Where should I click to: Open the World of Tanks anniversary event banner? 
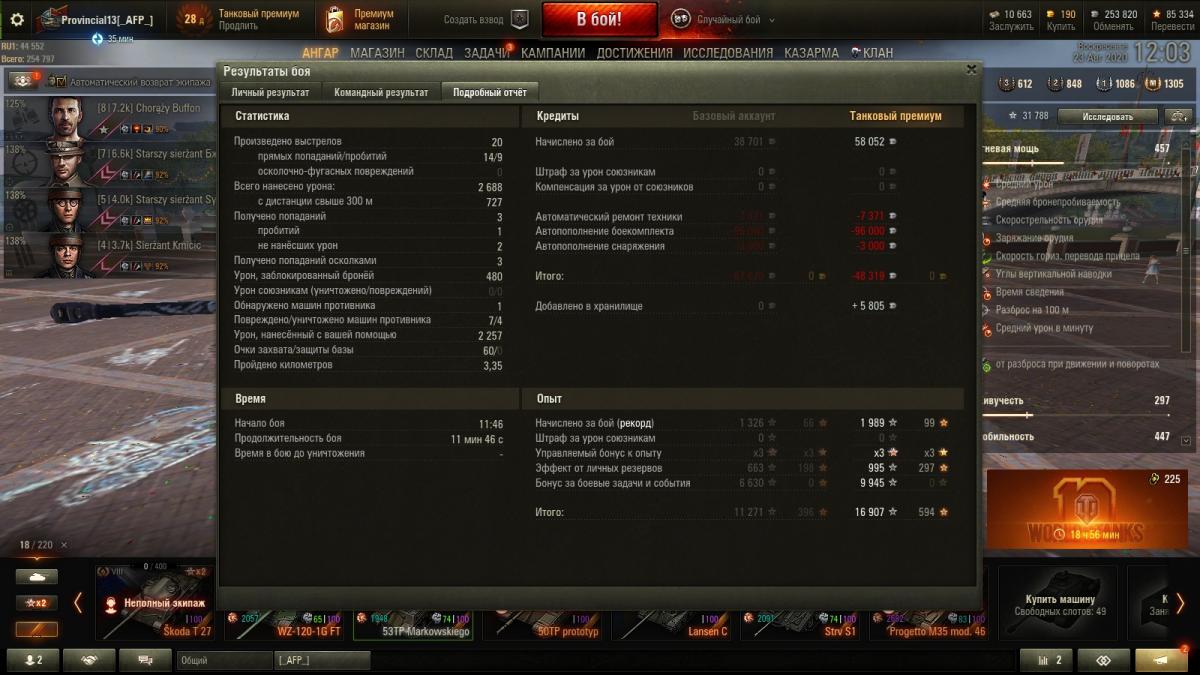click(1086, 509)
